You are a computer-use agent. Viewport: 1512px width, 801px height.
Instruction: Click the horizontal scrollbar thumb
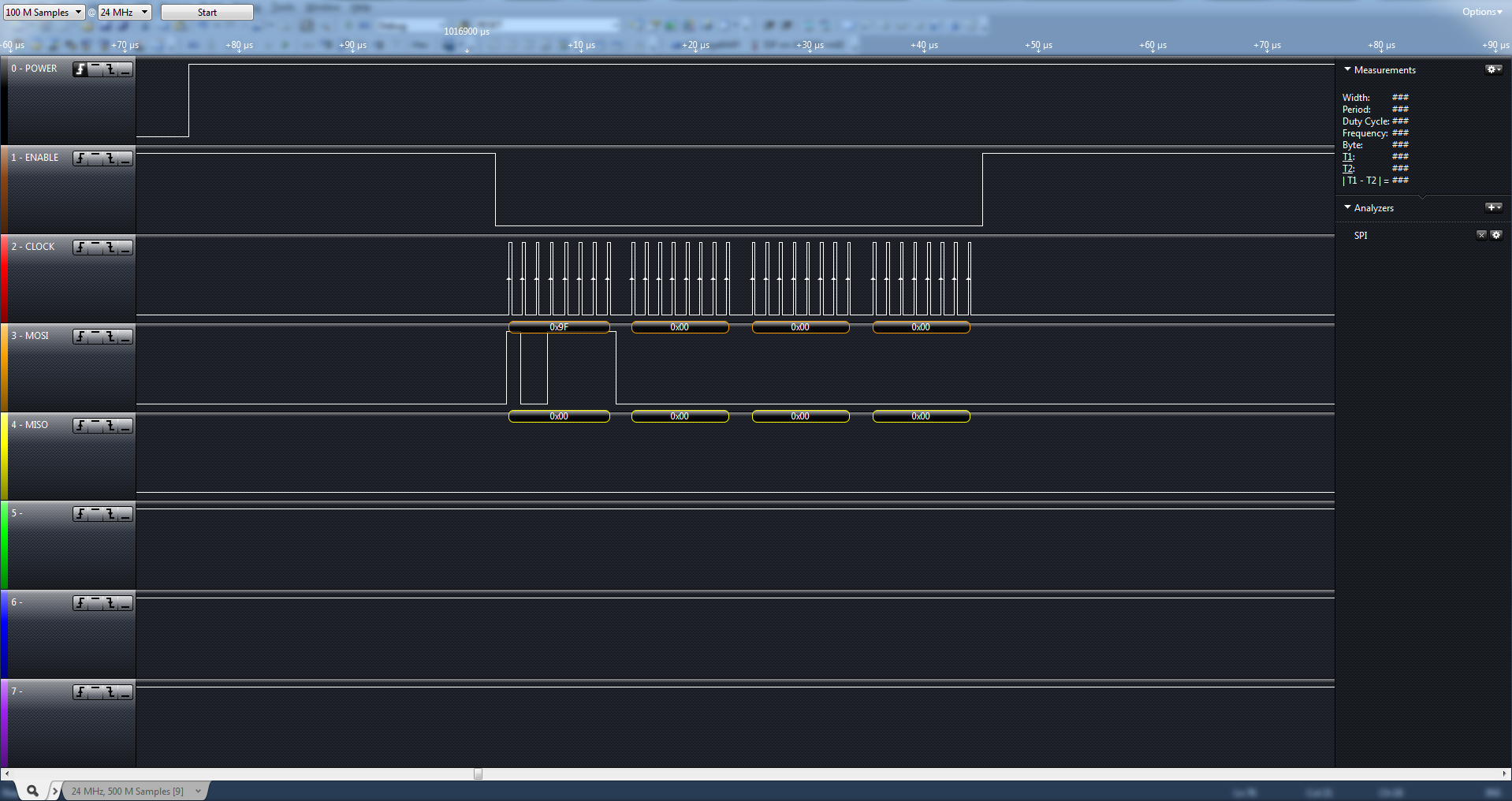click(478, 774)
